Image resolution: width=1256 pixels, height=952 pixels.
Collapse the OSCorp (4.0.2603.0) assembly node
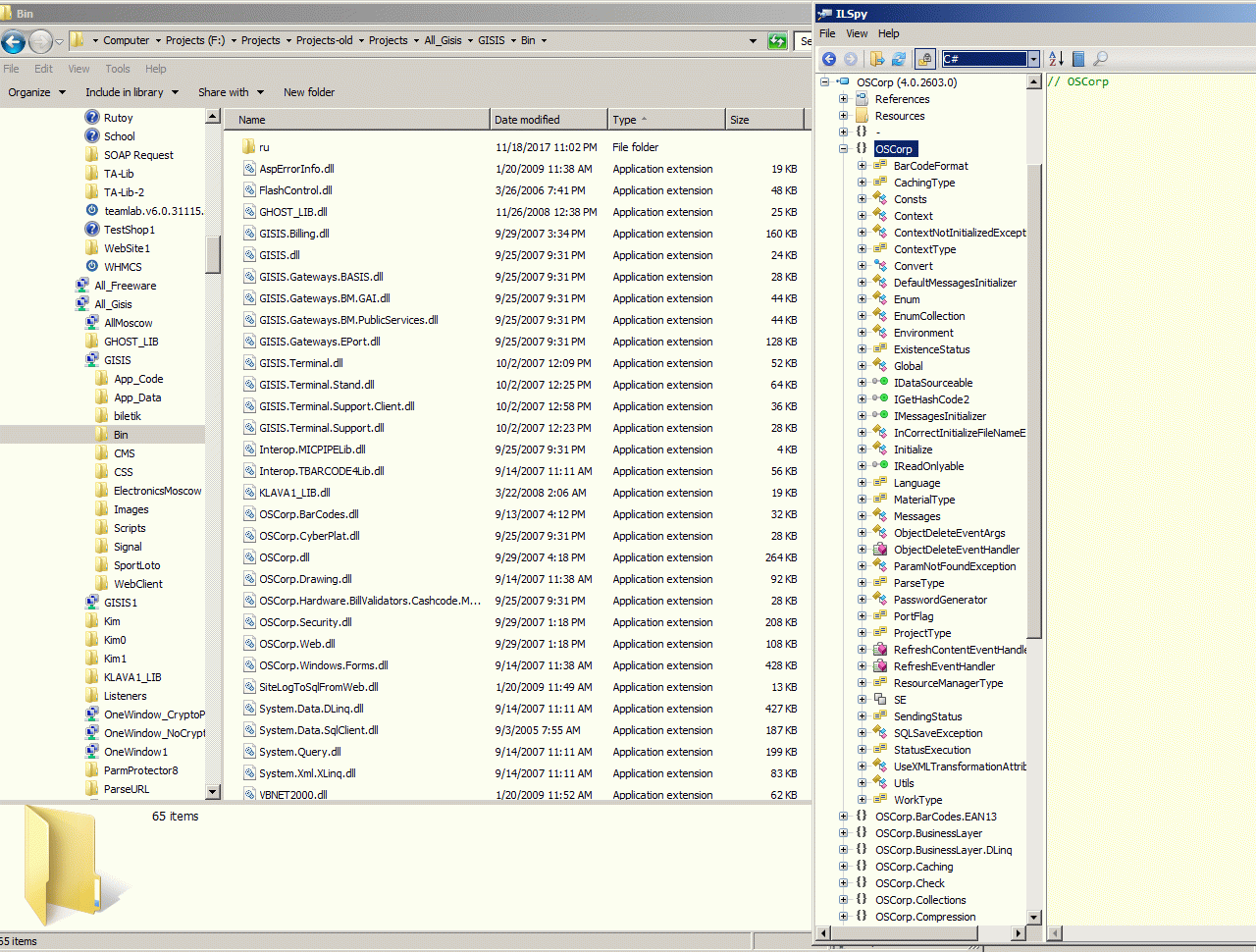coord(824,82)
